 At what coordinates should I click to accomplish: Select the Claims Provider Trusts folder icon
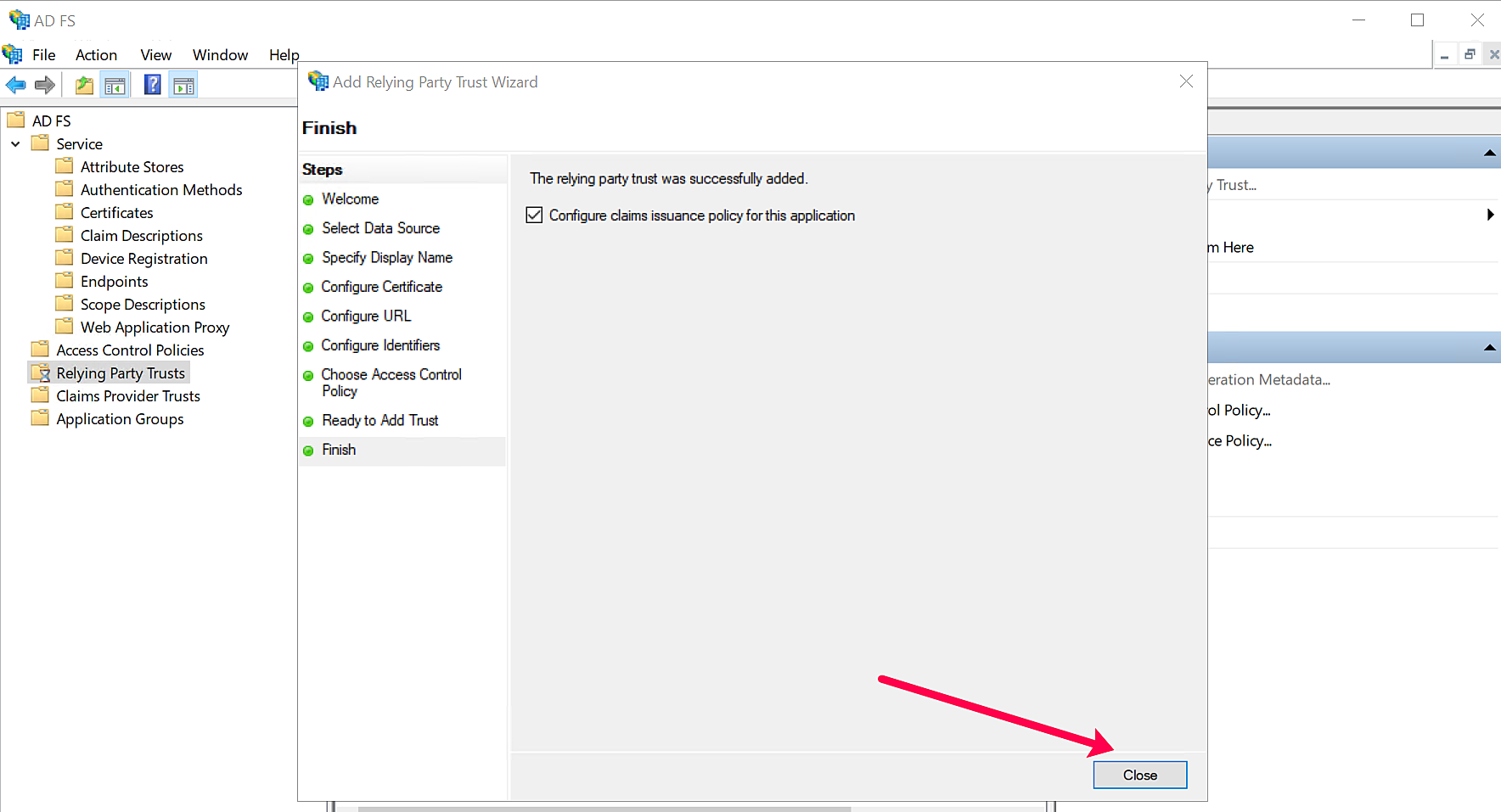click(x=40, y=395)
